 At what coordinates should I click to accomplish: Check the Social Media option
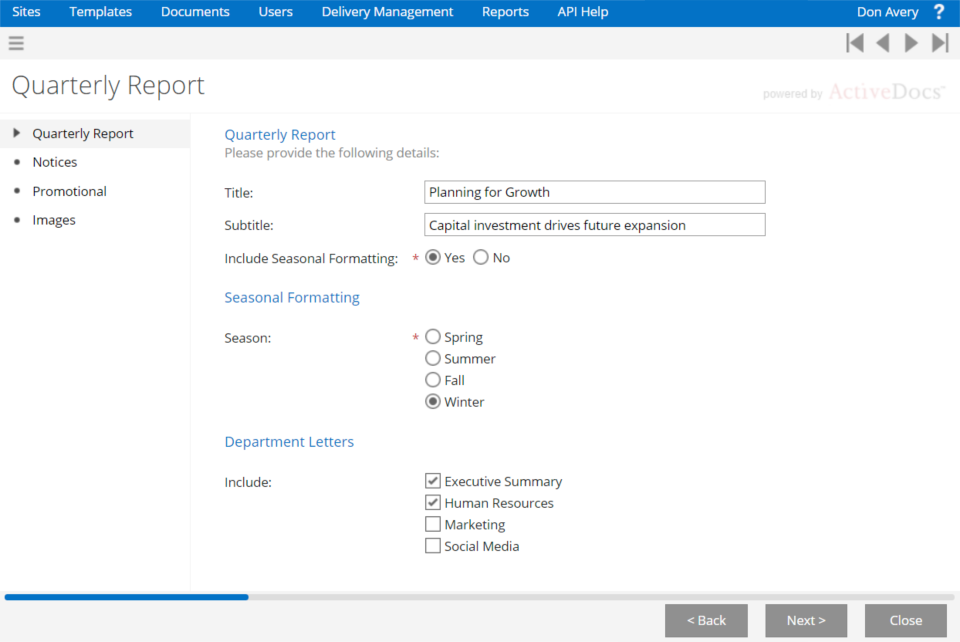(x=433, y=545)
